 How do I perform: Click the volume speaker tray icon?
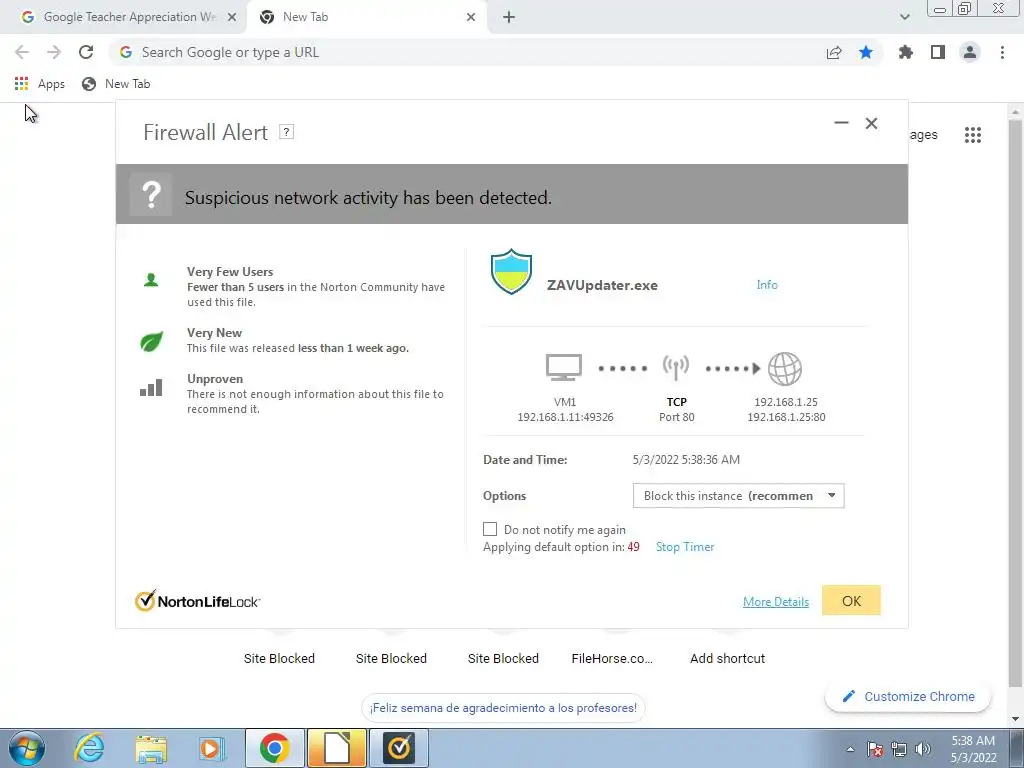pos(923,749)
